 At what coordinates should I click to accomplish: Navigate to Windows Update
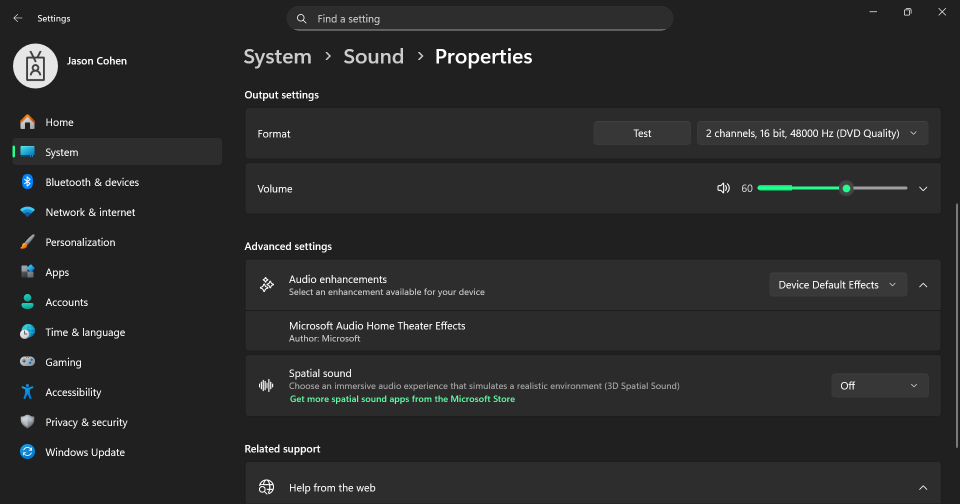click(85, 452)
